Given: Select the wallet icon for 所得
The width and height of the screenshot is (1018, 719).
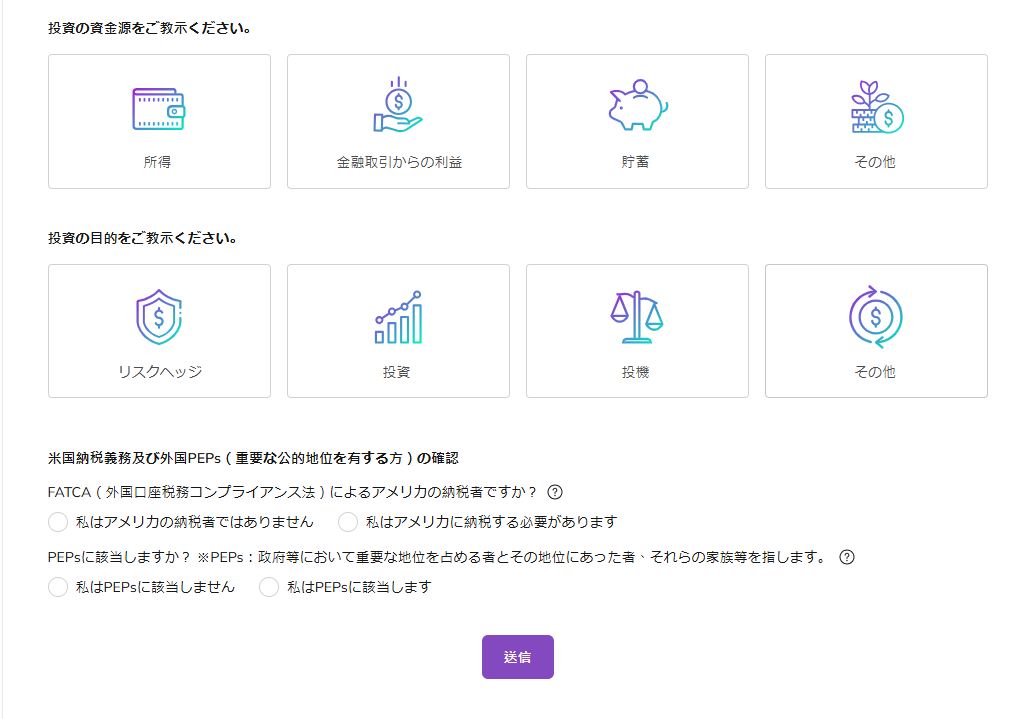Looking at the screenshot, I should (158, 109).
